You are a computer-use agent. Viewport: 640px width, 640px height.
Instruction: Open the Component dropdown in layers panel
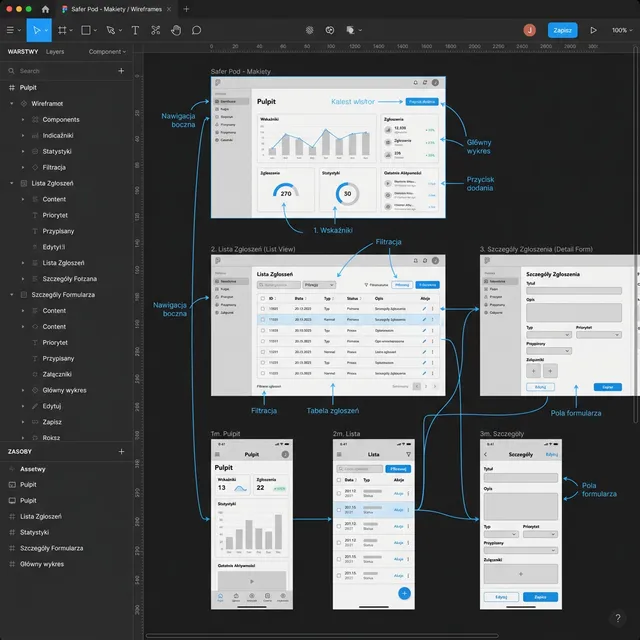point(107,52)
